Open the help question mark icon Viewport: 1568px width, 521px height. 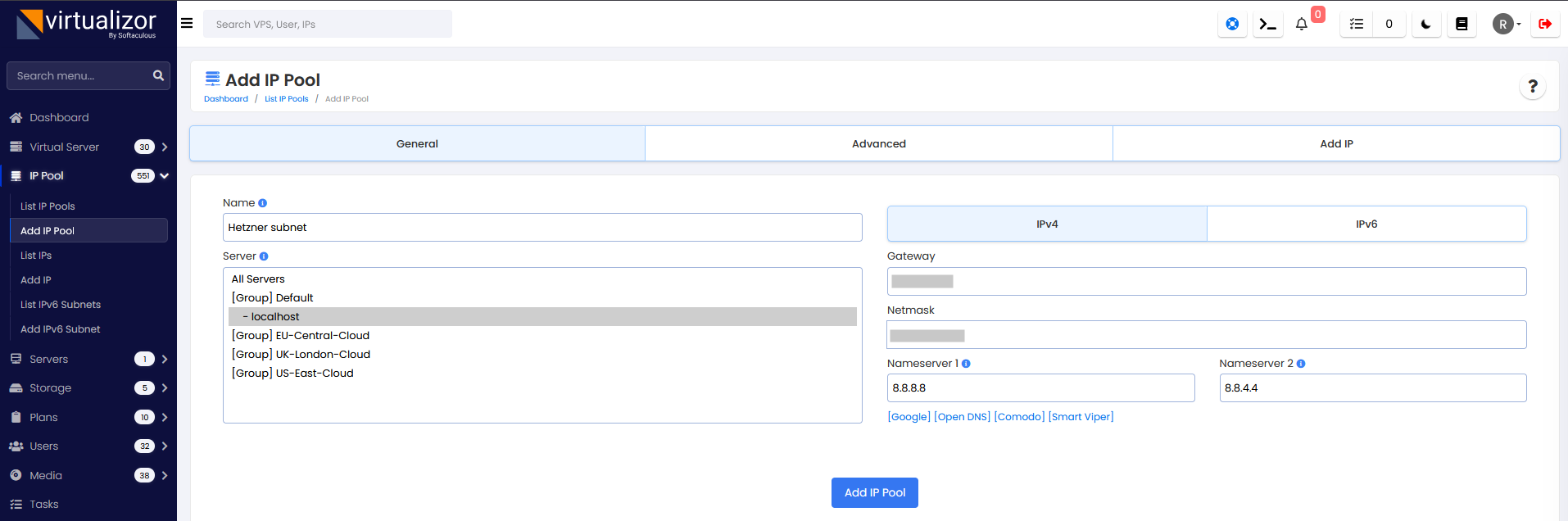[1532, 86]
